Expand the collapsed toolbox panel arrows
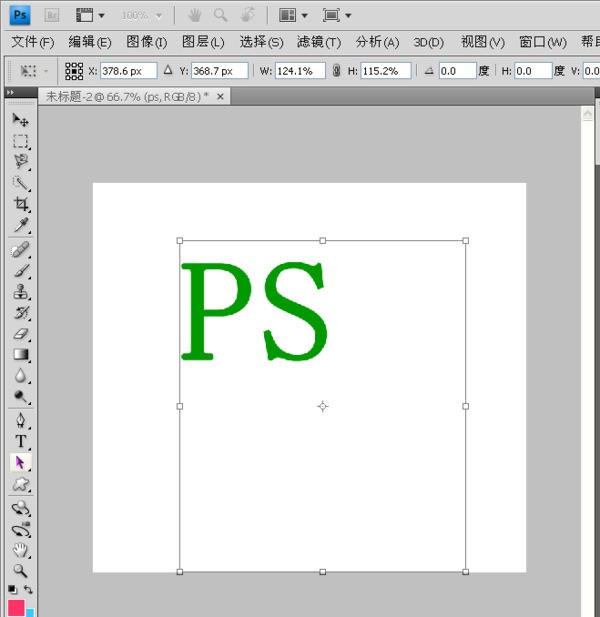 (x=11, y=92)
